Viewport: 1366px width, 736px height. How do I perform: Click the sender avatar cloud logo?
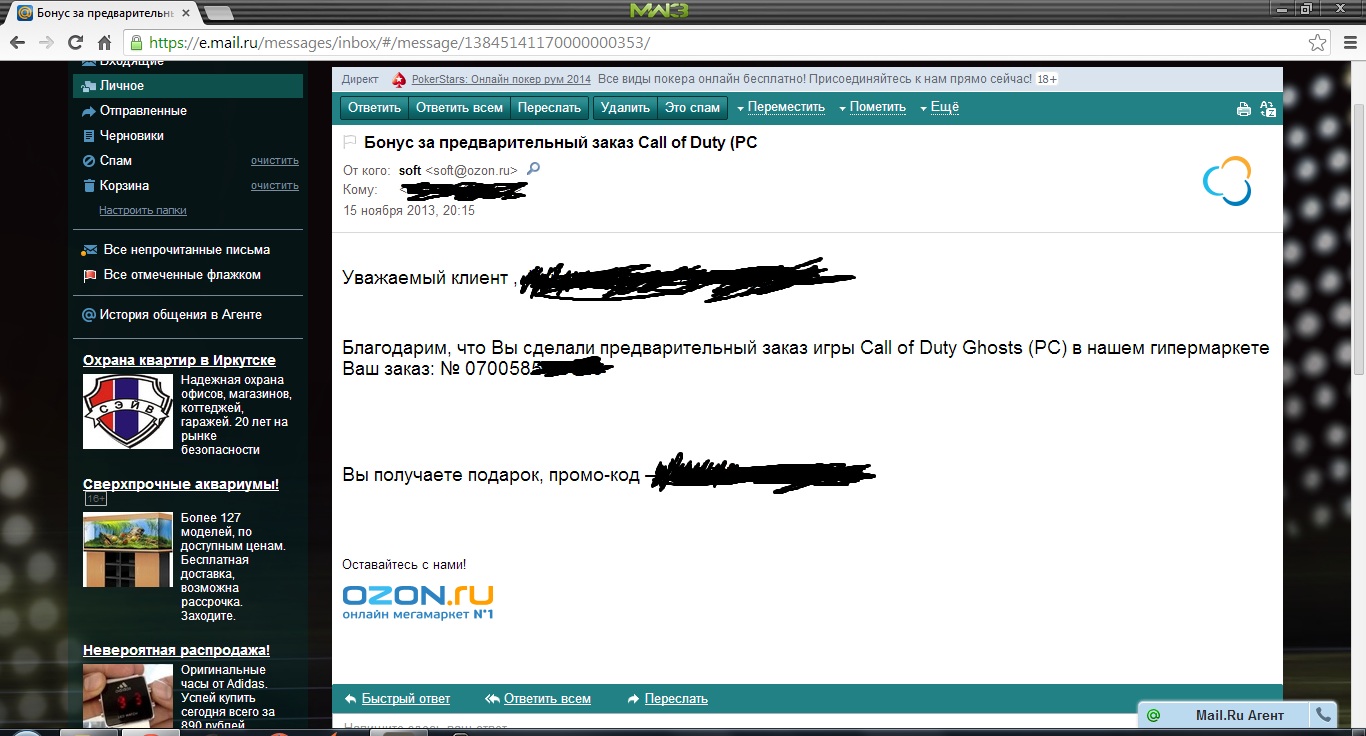coord(1228,181)
